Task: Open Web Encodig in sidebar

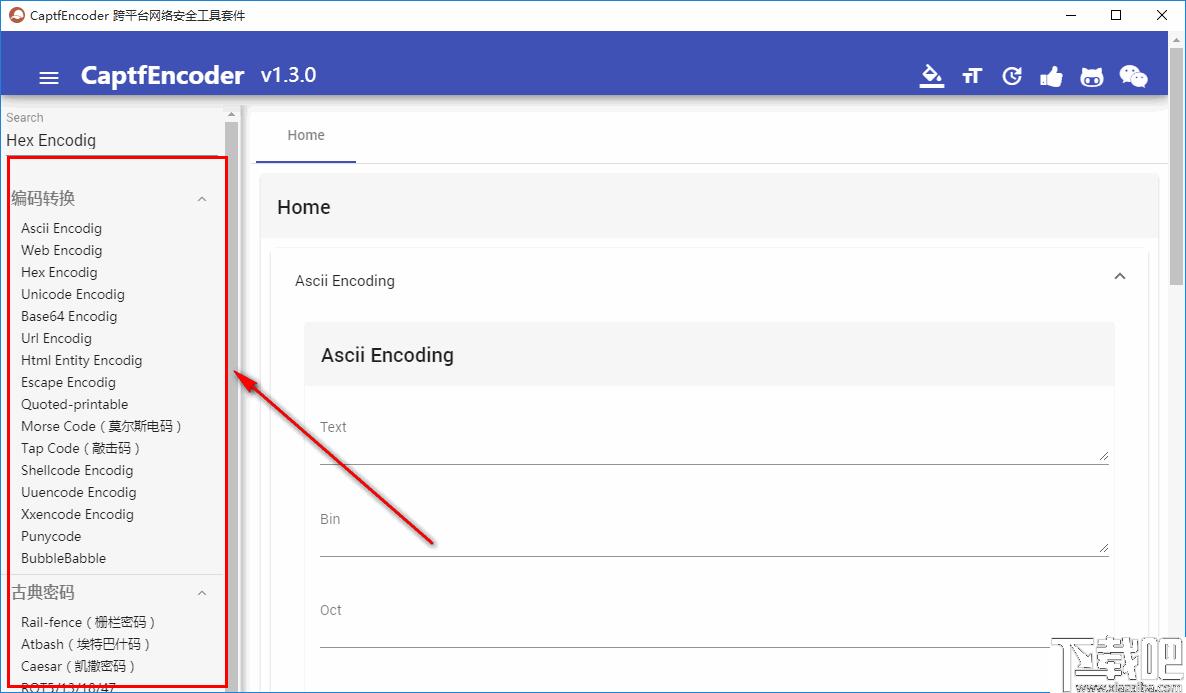Action: (x=61, y=250)
